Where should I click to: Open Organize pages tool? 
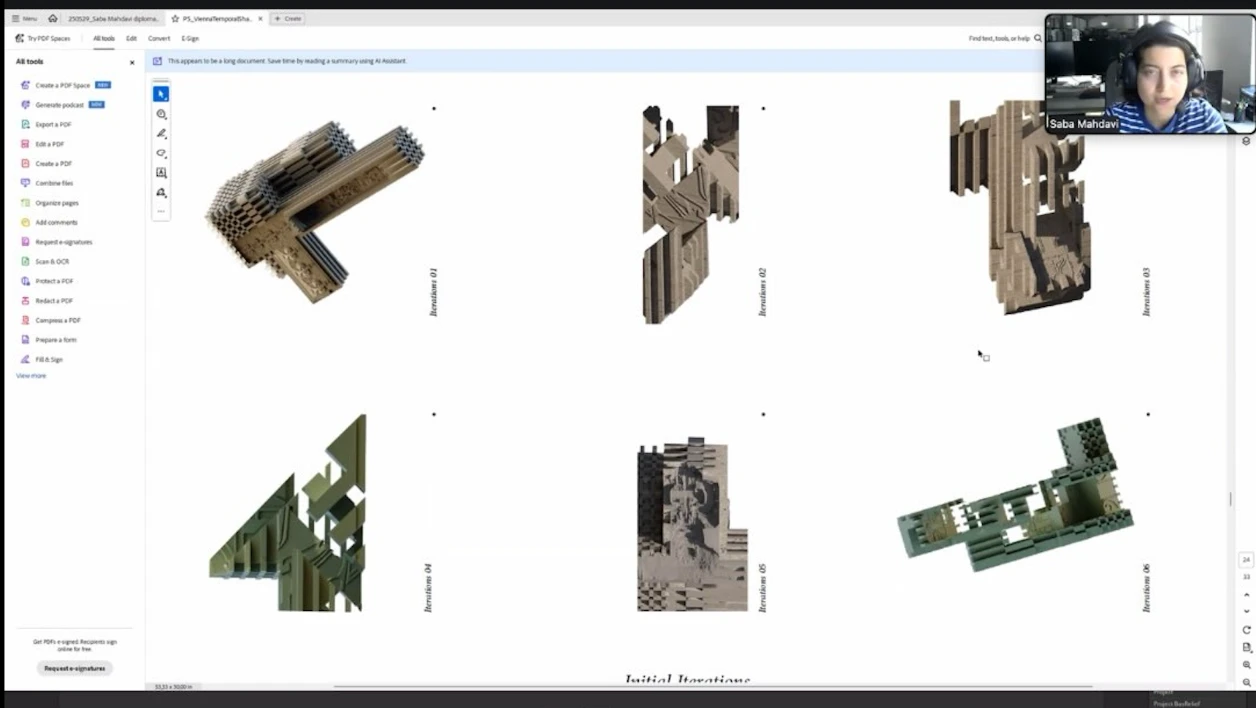click(49, 203)
